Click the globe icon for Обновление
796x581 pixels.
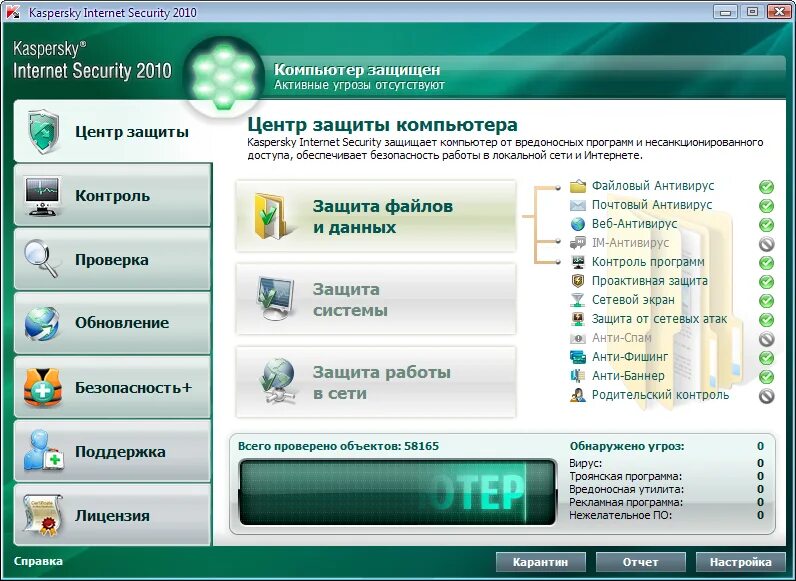[42, 323]
